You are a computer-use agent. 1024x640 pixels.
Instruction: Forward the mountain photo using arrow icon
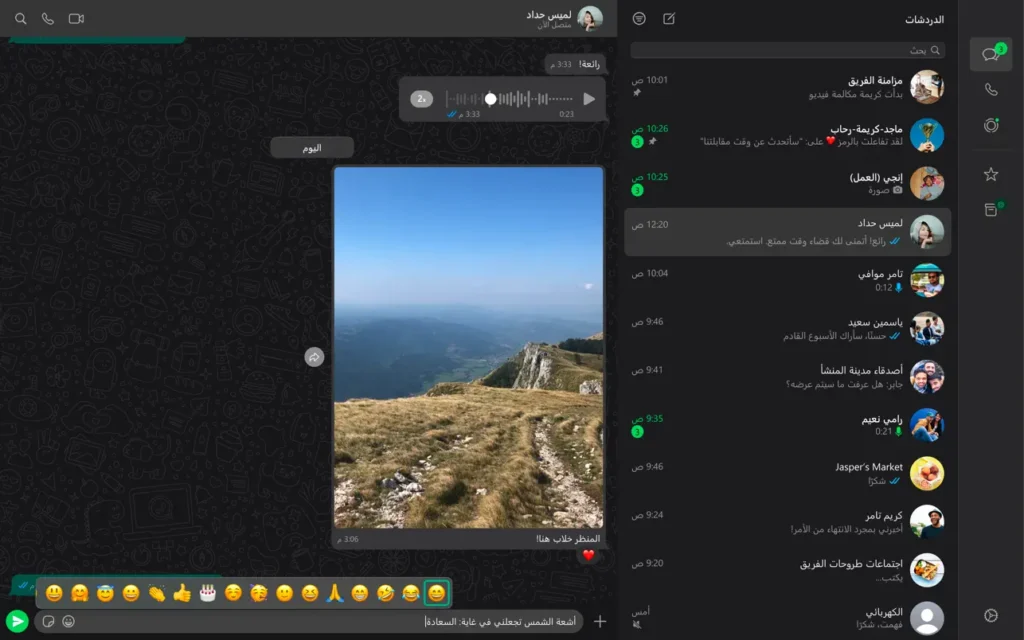tap(314, 357)
